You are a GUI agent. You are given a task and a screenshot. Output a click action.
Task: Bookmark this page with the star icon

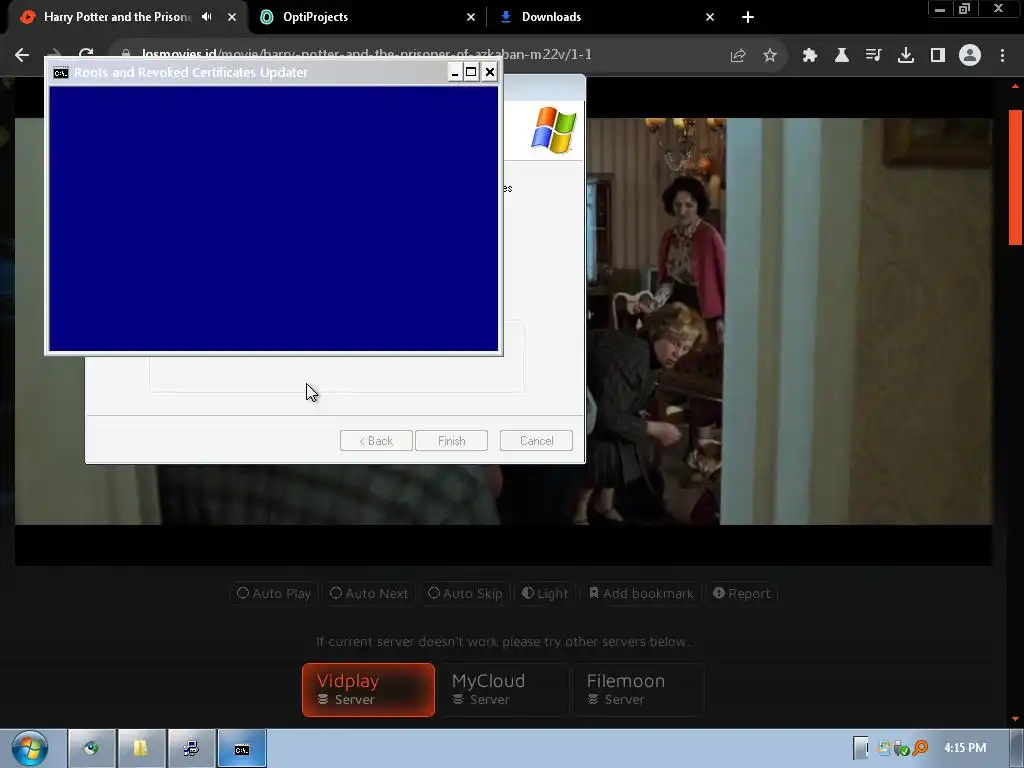tap(770, 56)
